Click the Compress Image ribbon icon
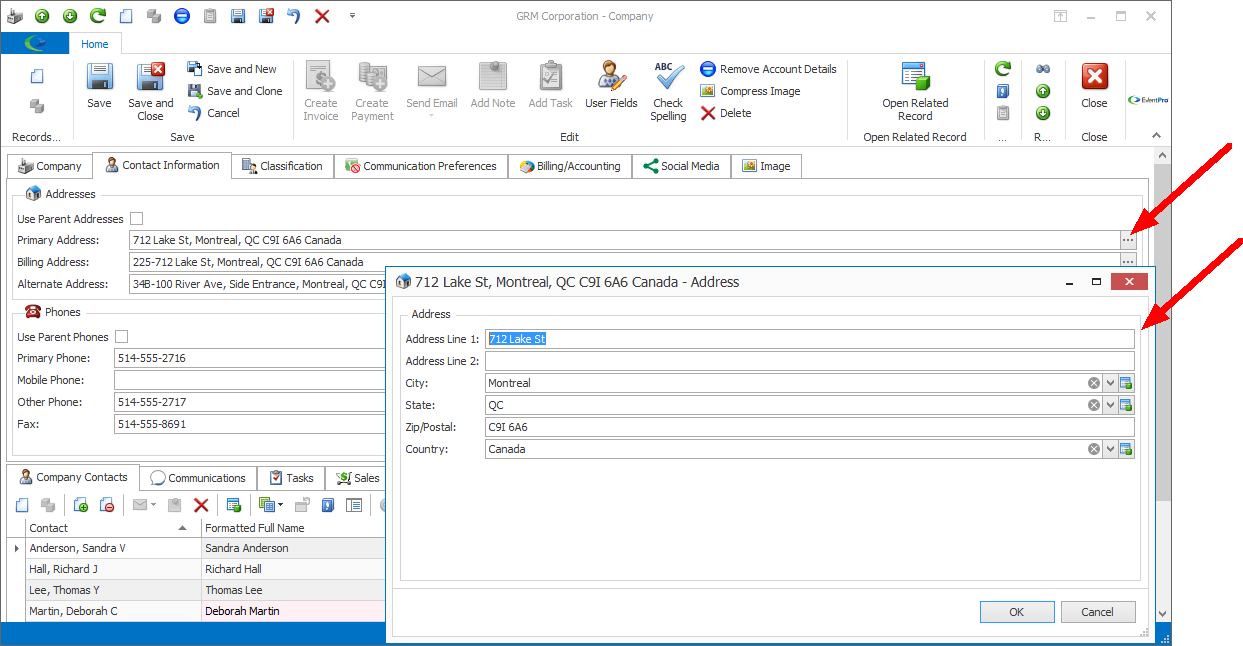 click(708, 91)
